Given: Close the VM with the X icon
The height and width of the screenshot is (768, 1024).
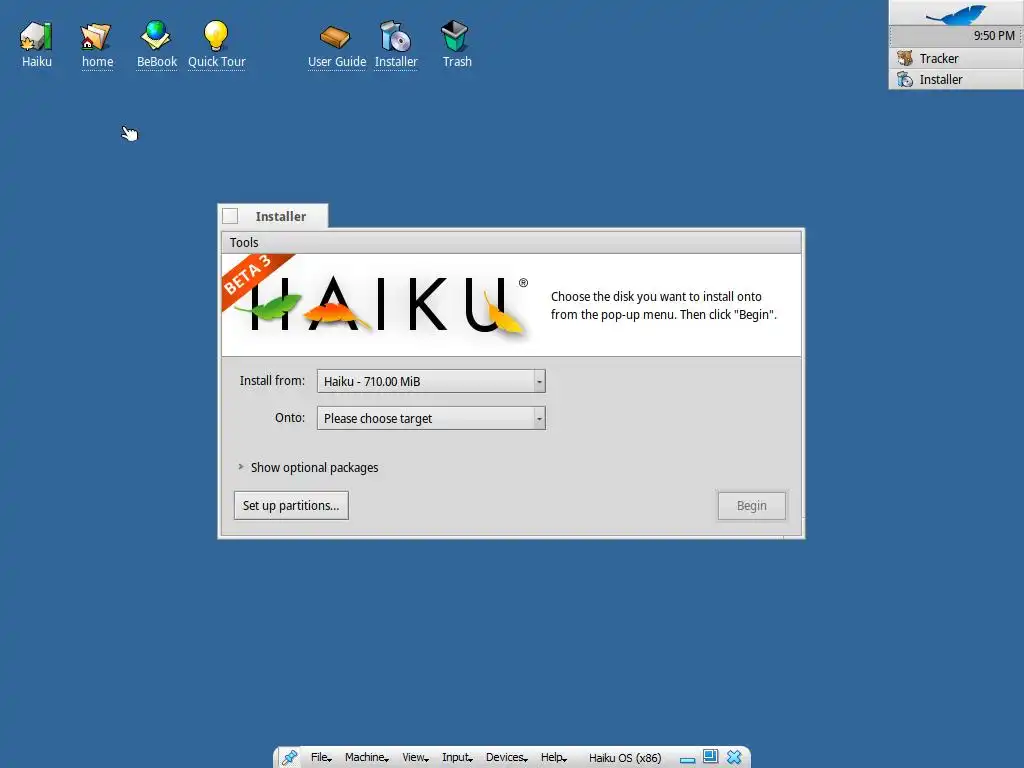Looking at the screenshot, I should 734,757.
